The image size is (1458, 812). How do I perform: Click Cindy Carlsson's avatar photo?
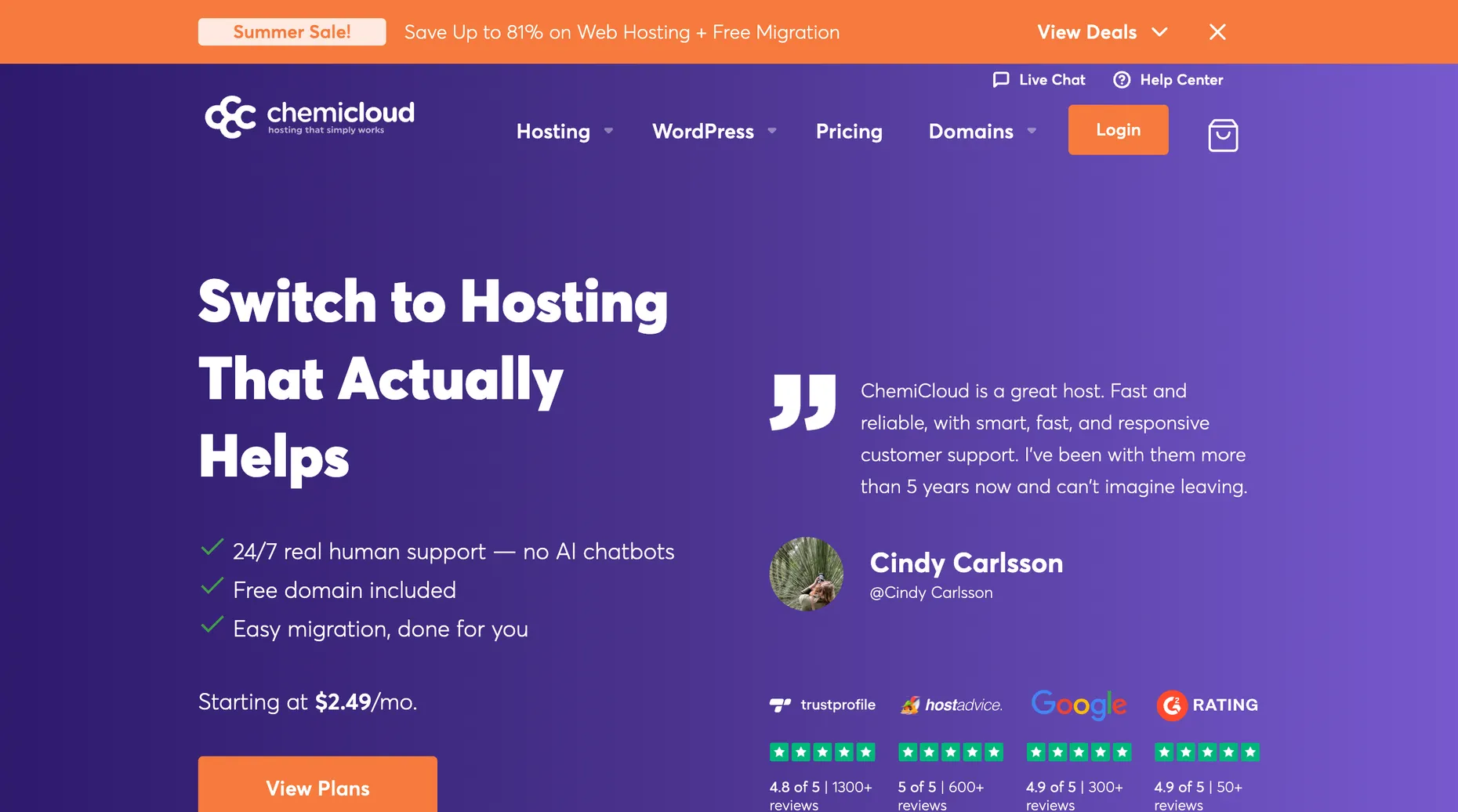click(x=807, y=574)
